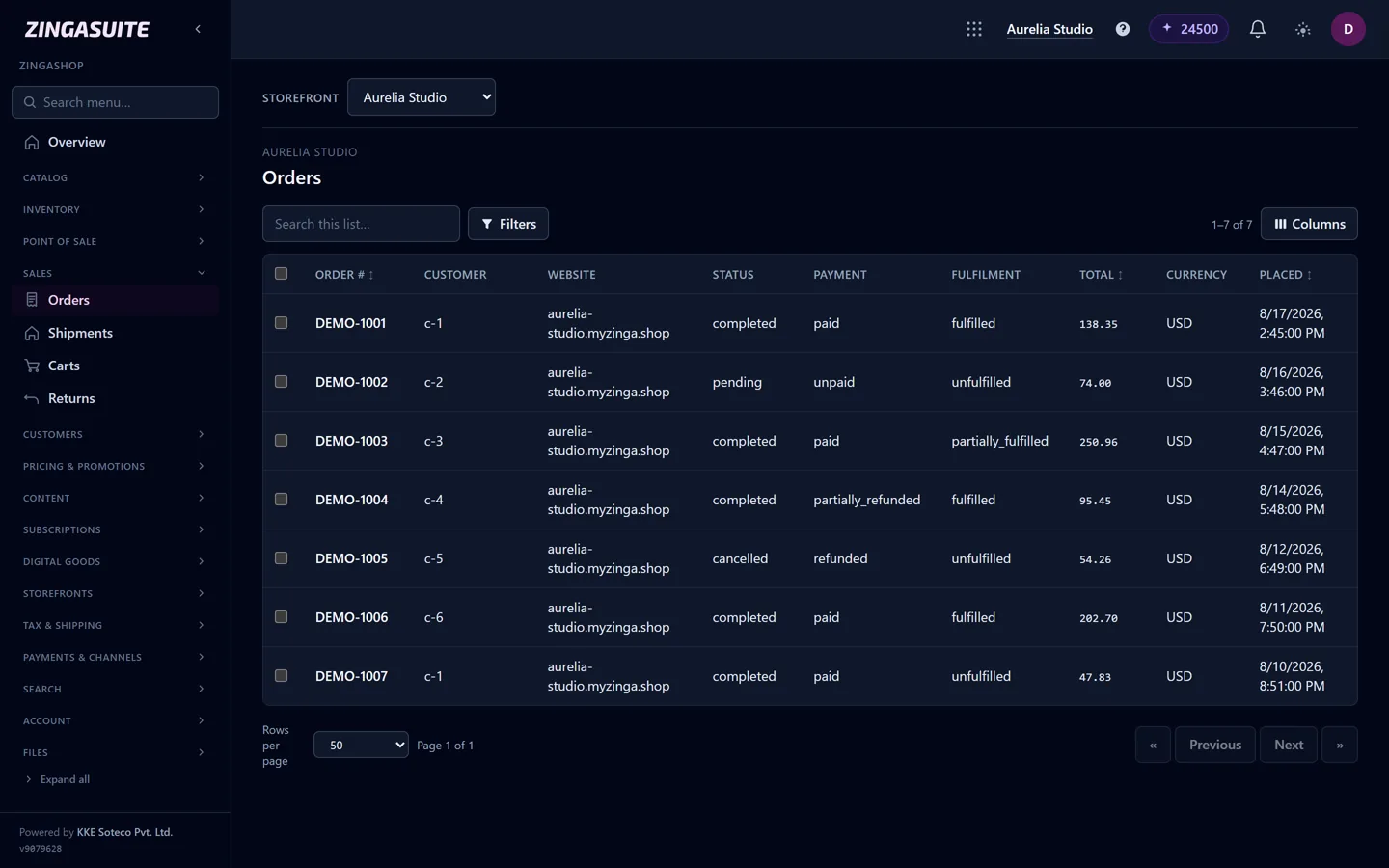Expand the Subscriptions section
The width and height of the screenshot is (1389, 868).
coord(115,529)
